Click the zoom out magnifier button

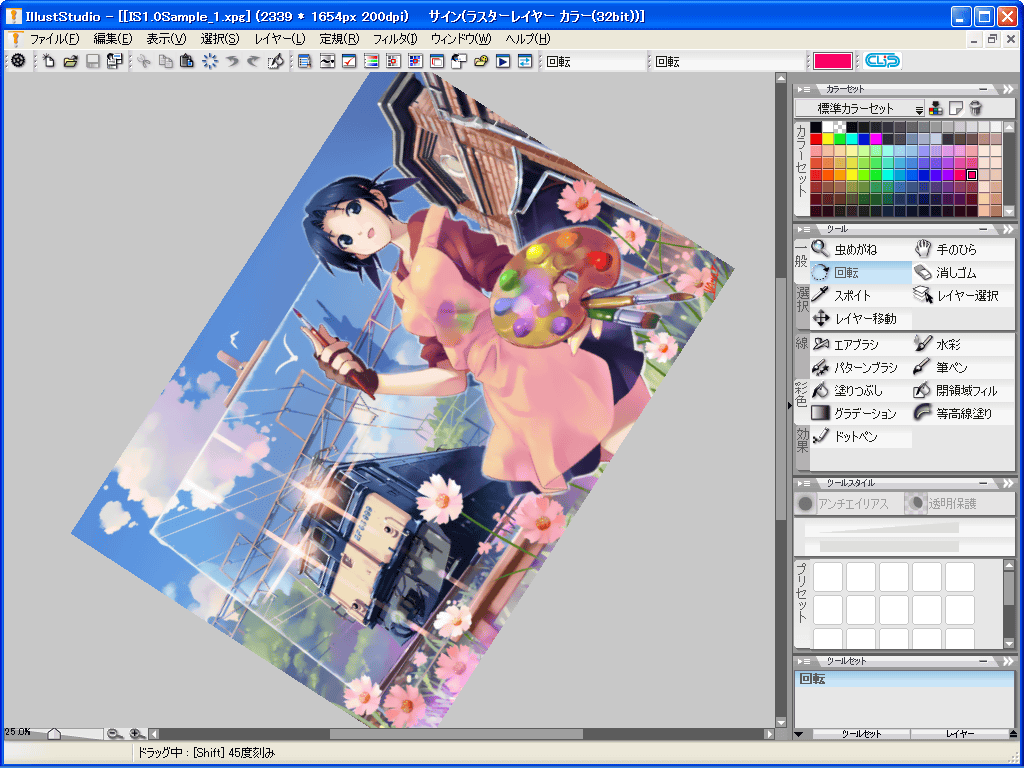tap(114, 734)
